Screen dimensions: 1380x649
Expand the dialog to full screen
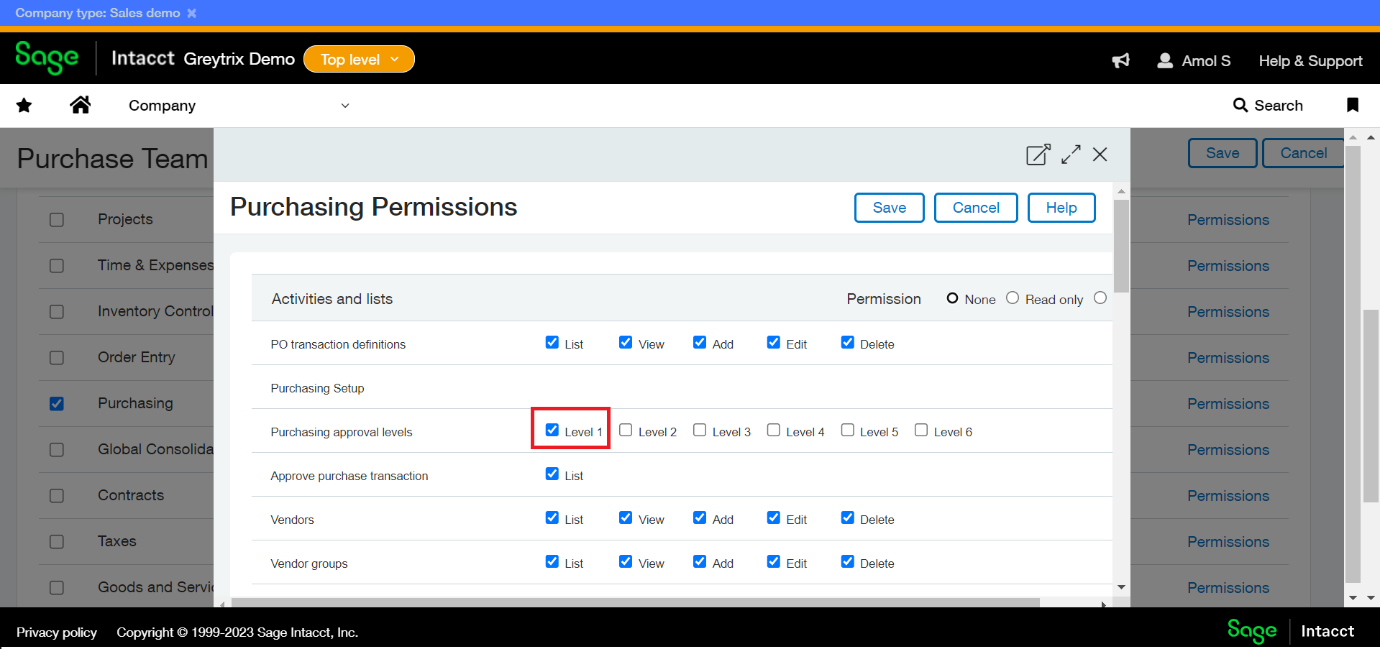coord(1071,154)
